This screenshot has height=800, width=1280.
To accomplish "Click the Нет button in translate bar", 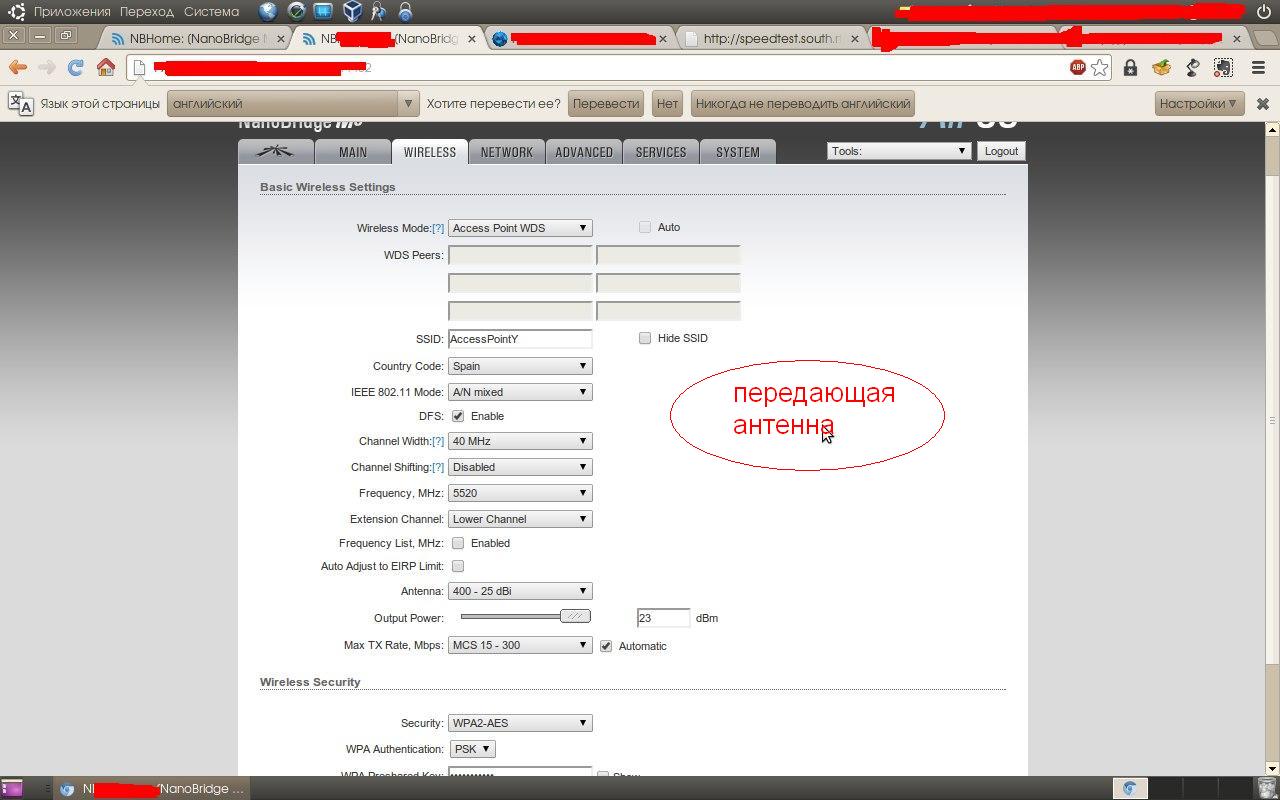I will click(667, 103).
